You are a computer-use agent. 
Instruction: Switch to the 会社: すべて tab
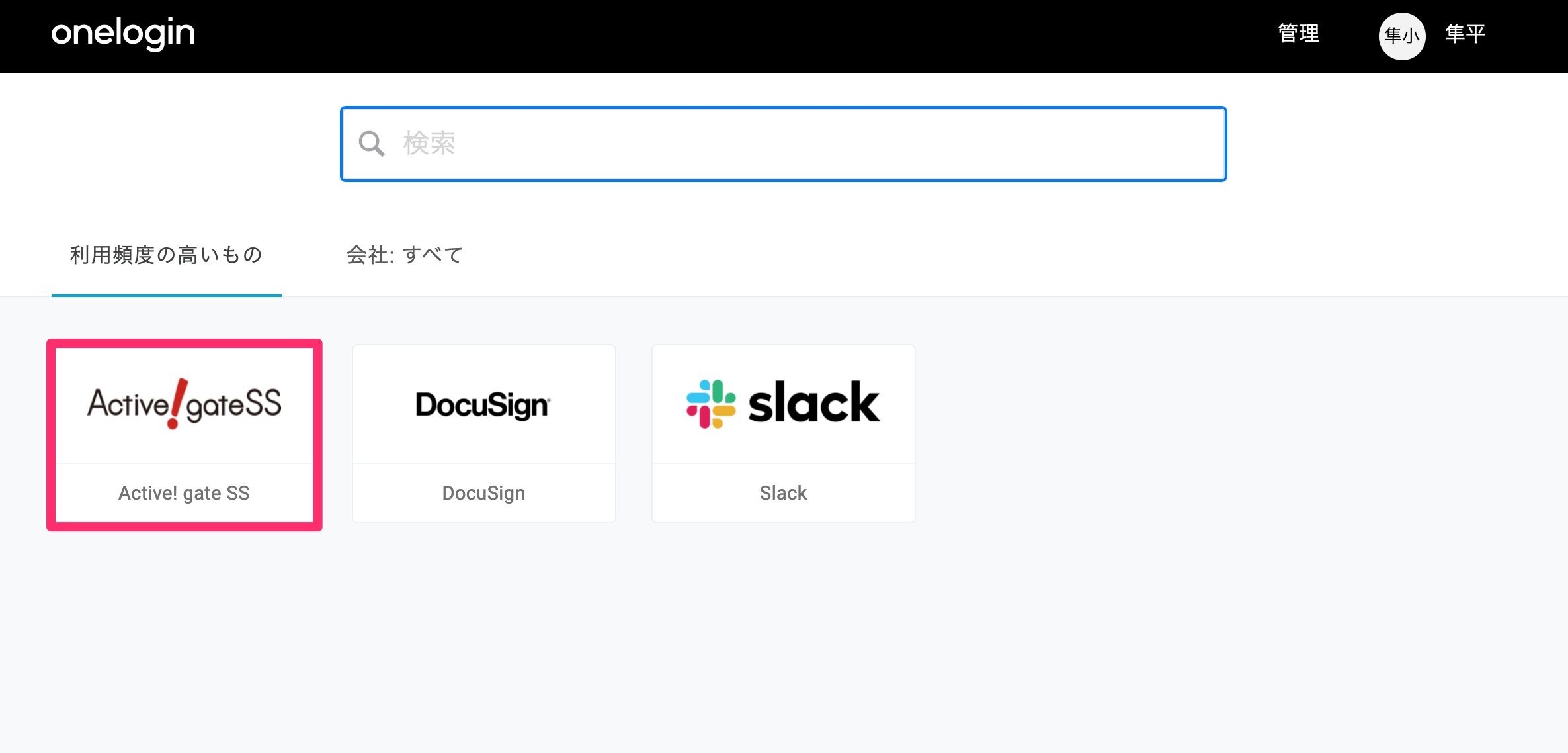[x=405, y=255]
